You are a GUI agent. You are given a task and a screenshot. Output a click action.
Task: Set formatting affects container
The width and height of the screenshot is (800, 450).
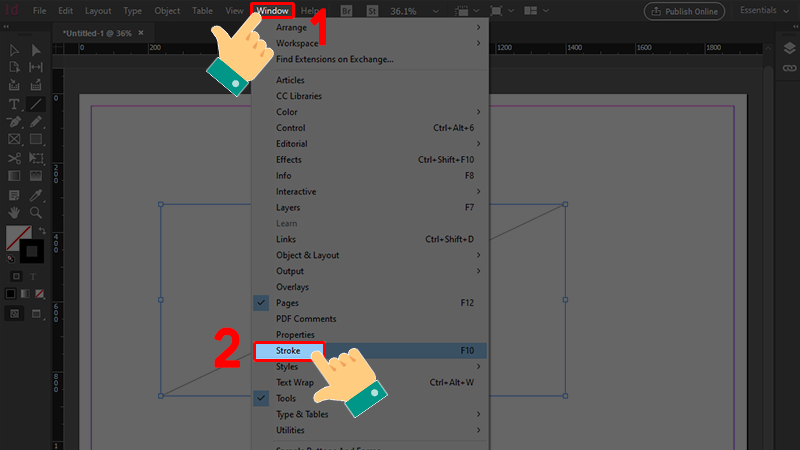[x=16, y=276]
